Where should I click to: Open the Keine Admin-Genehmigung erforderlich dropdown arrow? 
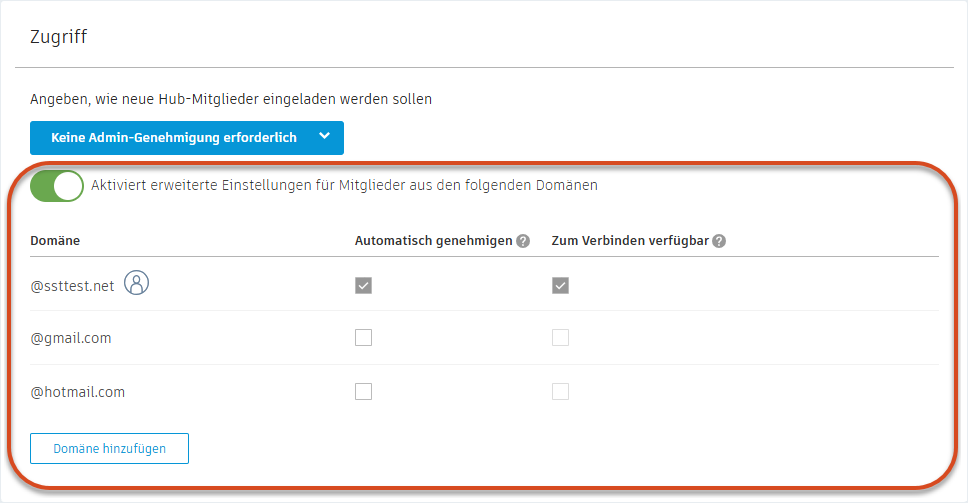[324, 138]
